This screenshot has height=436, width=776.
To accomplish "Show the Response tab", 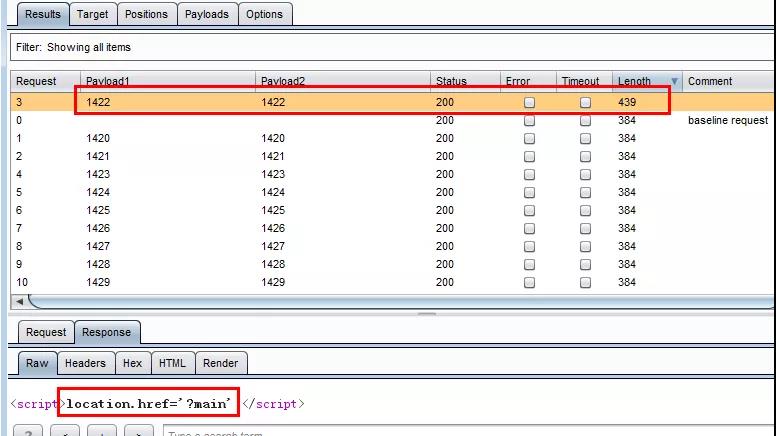I will click(x=106, y=332).
